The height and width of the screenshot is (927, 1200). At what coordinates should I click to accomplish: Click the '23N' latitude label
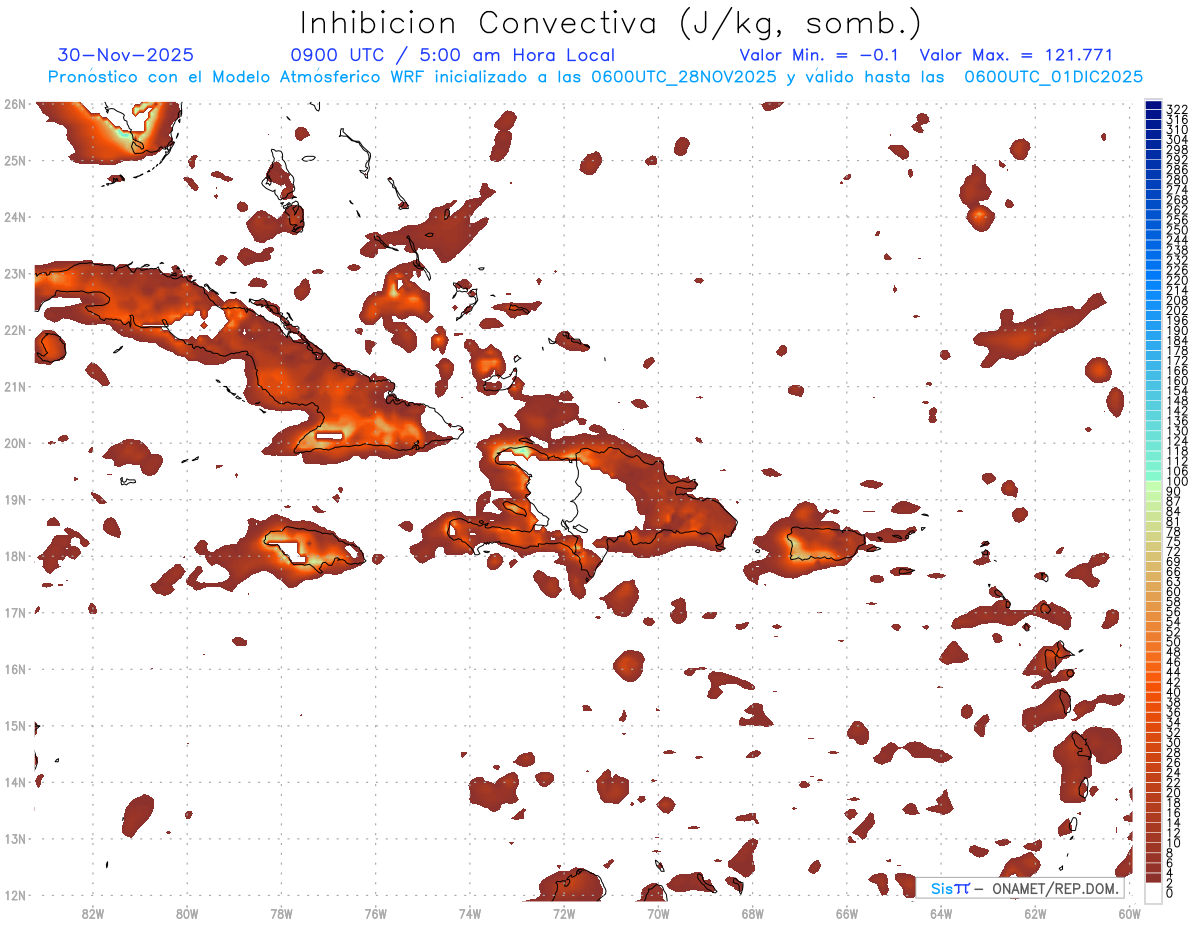tap(14, 273)
